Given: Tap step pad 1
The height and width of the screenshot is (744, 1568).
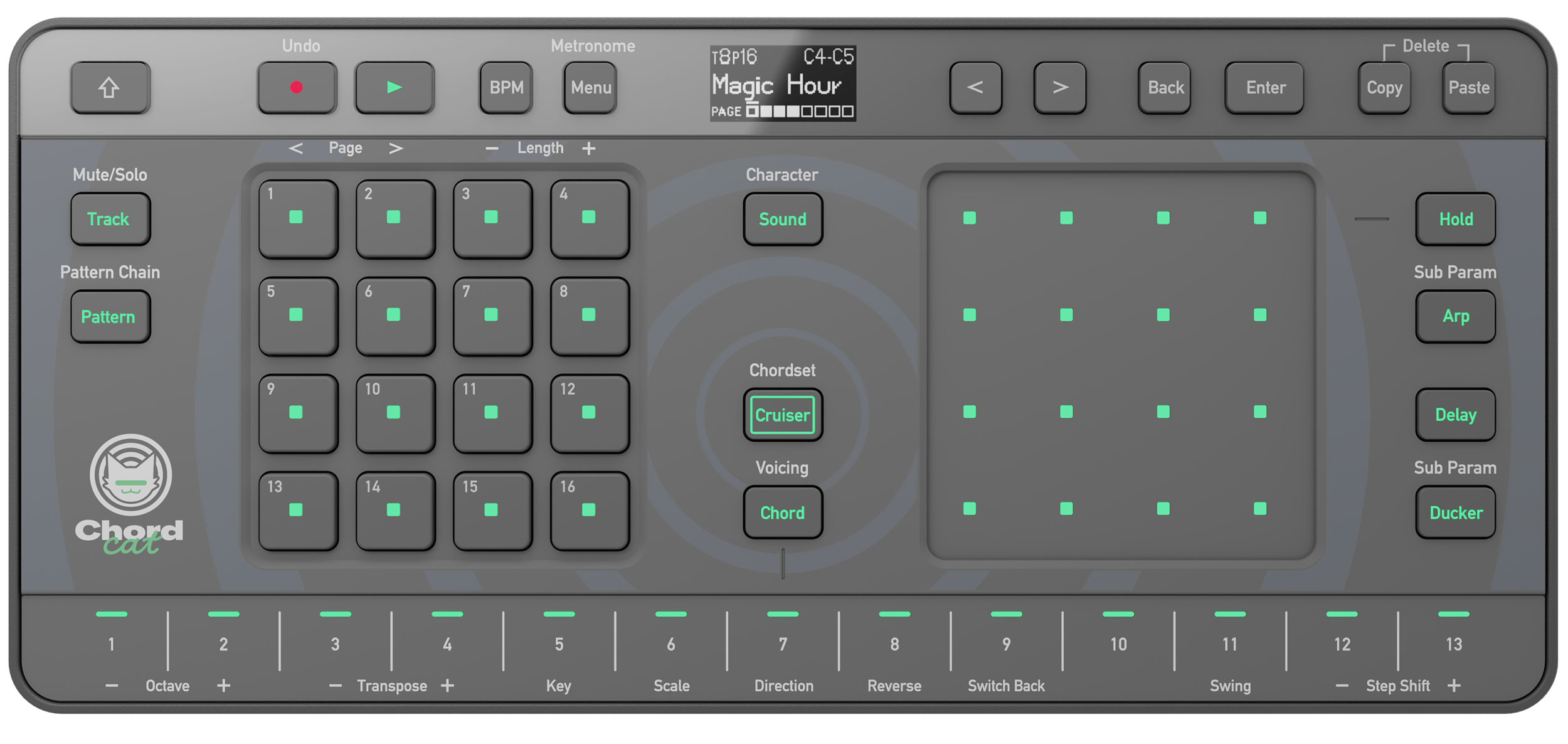Looking at the screenshot, I should click(298, 219).
